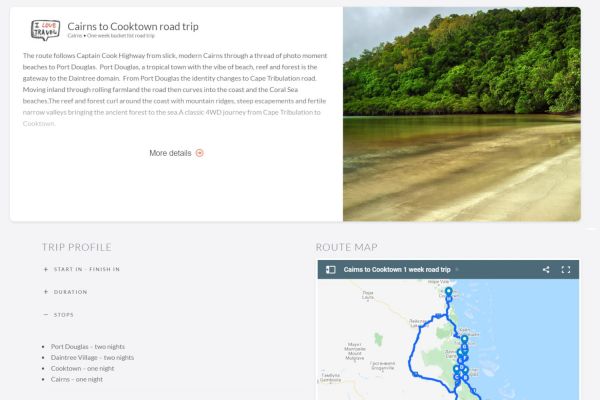Click the Cairns to Cooktown map title
Image resolution: width=600 pixels, height=400 pixels.
pyautogui.click(x=397, y=270)
